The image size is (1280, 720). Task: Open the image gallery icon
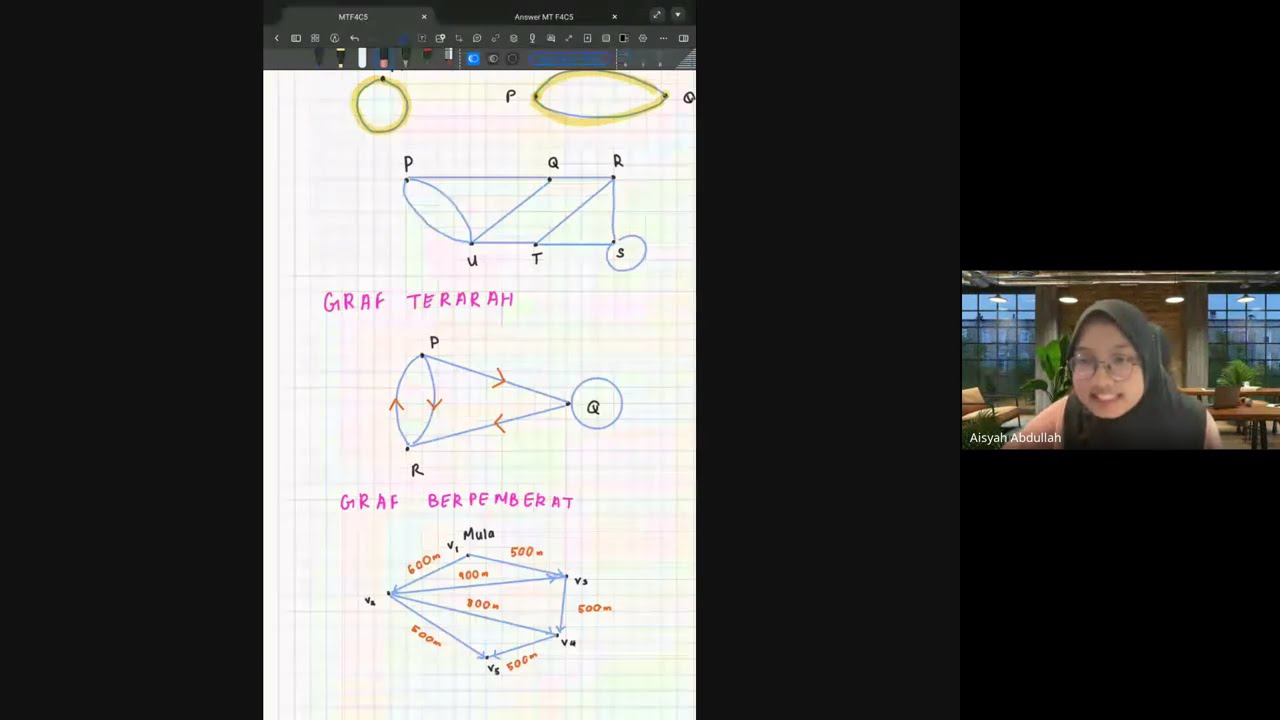[551, 38]
